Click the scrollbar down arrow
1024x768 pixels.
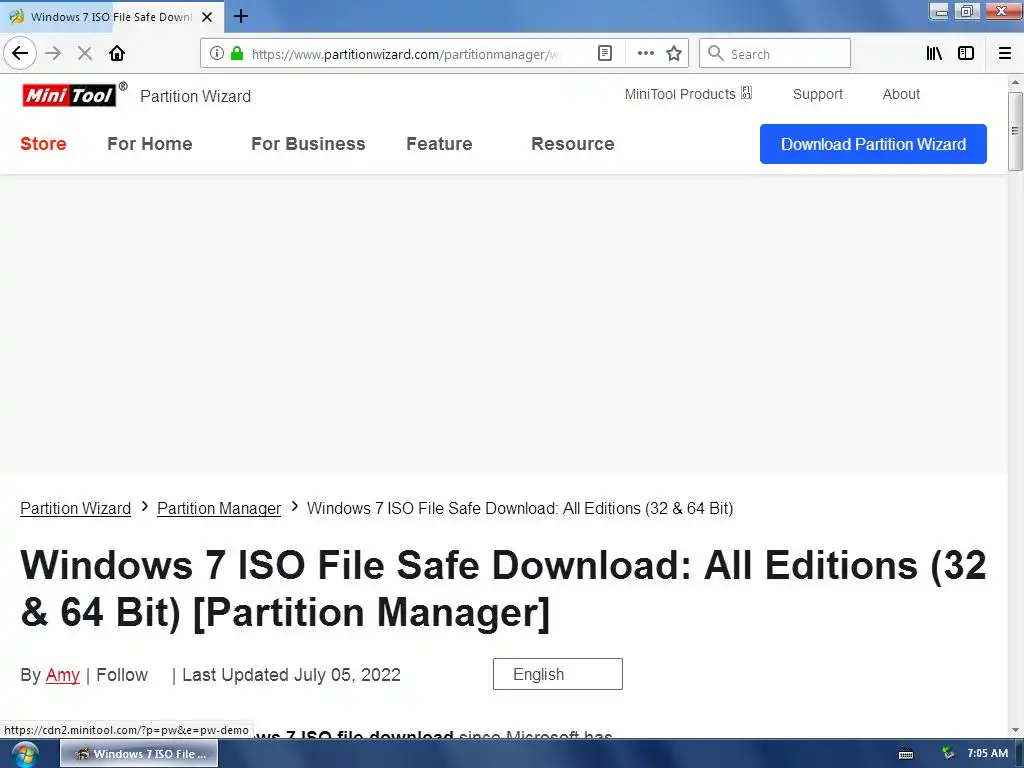1015,730
